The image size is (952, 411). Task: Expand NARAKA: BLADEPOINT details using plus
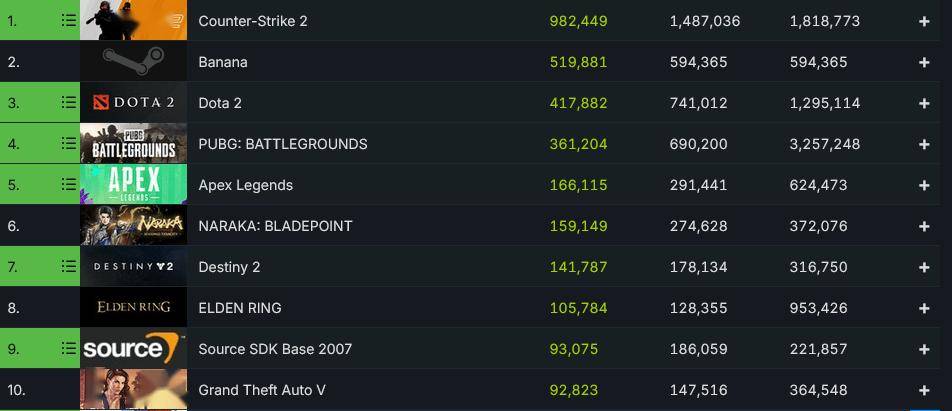[x=924, y=226]
